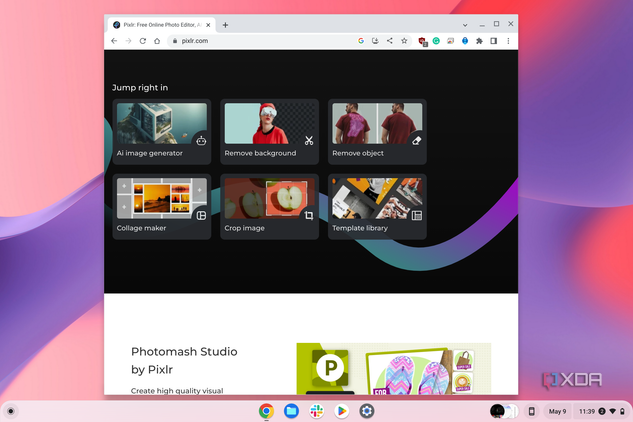Screen dimensions: 633x422
Task: Click the install app icon in address bar
Action: [x=375, y=41]
